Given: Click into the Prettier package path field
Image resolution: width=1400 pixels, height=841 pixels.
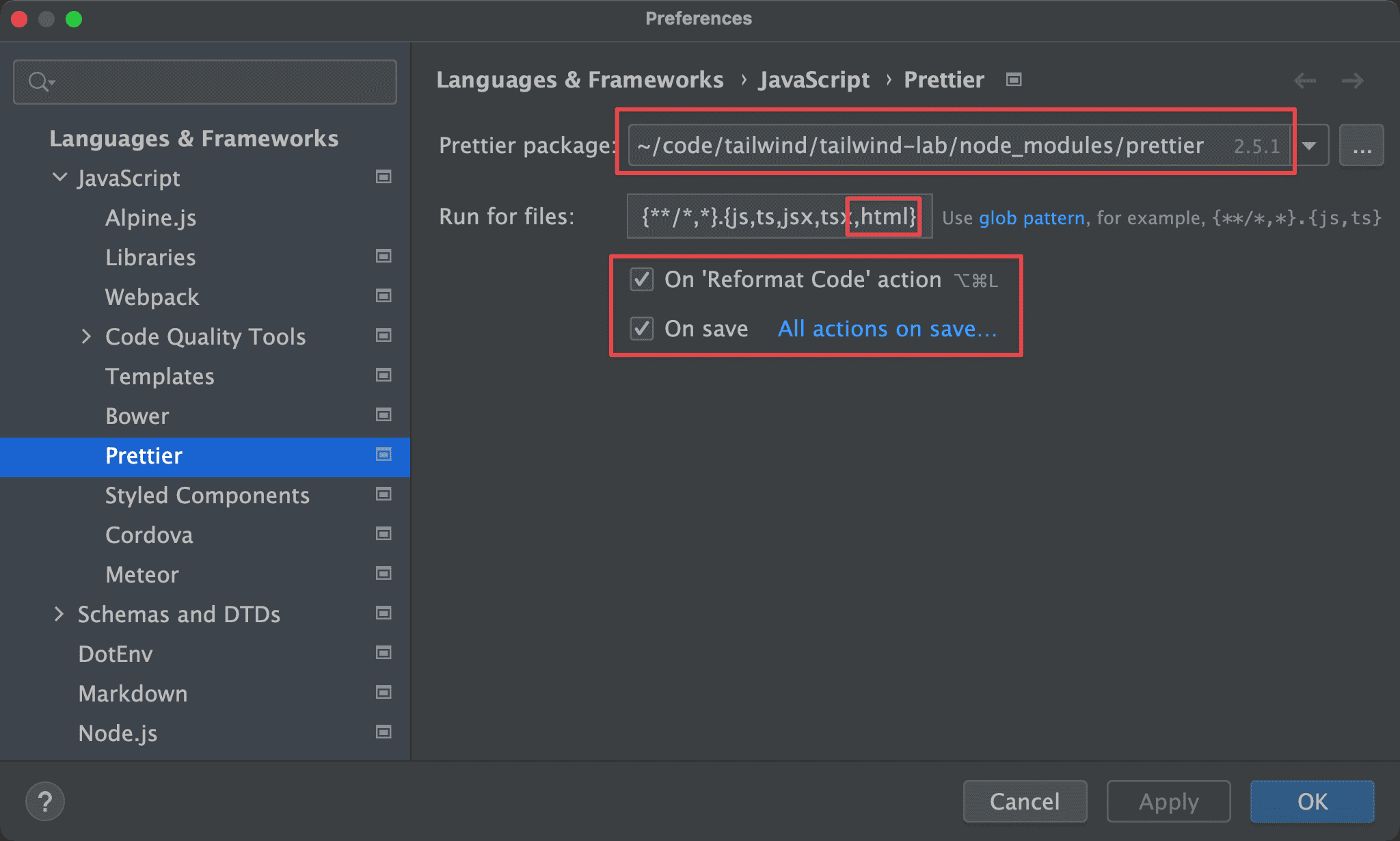Looking at the screenshot, I should 960,146.
